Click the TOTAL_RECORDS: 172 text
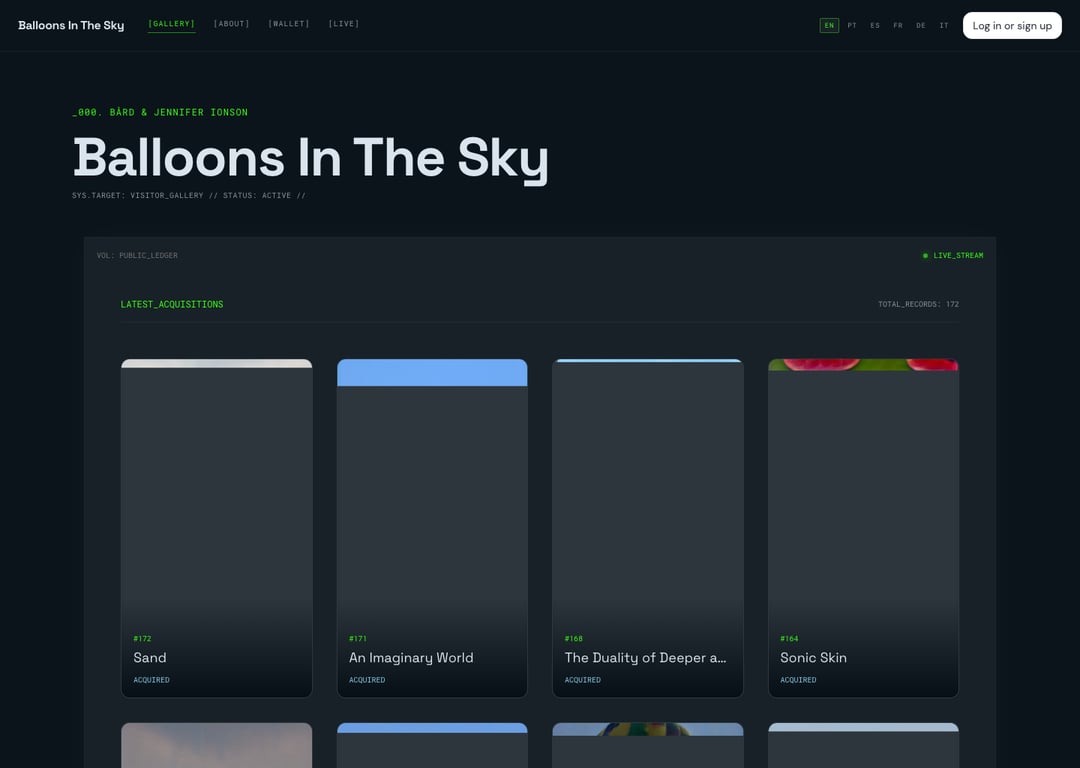The height and width of the screenshot is (768, 1080). [x=918, y=304]
